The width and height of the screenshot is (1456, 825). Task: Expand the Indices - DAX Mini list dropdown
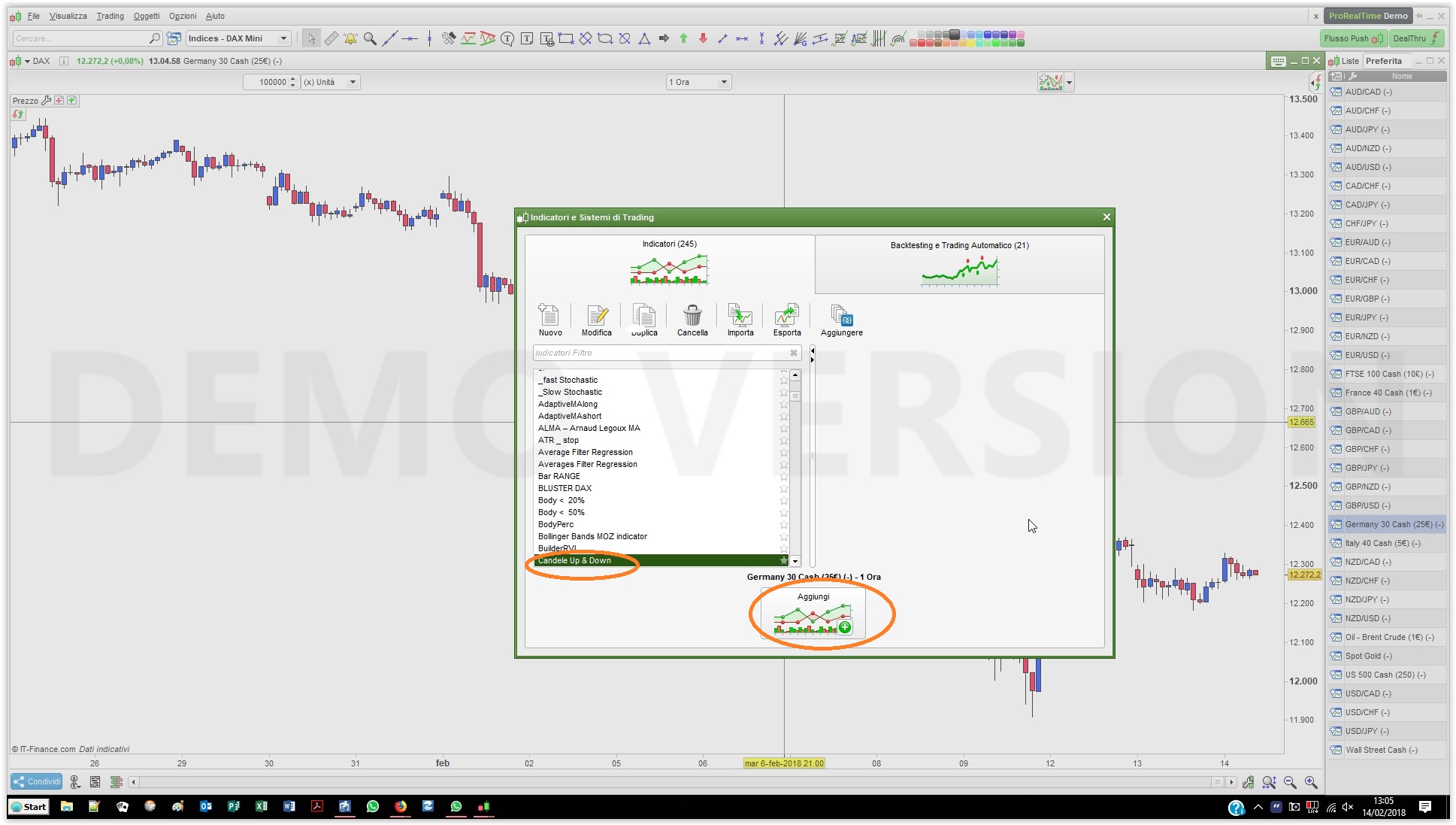[283, 38]
